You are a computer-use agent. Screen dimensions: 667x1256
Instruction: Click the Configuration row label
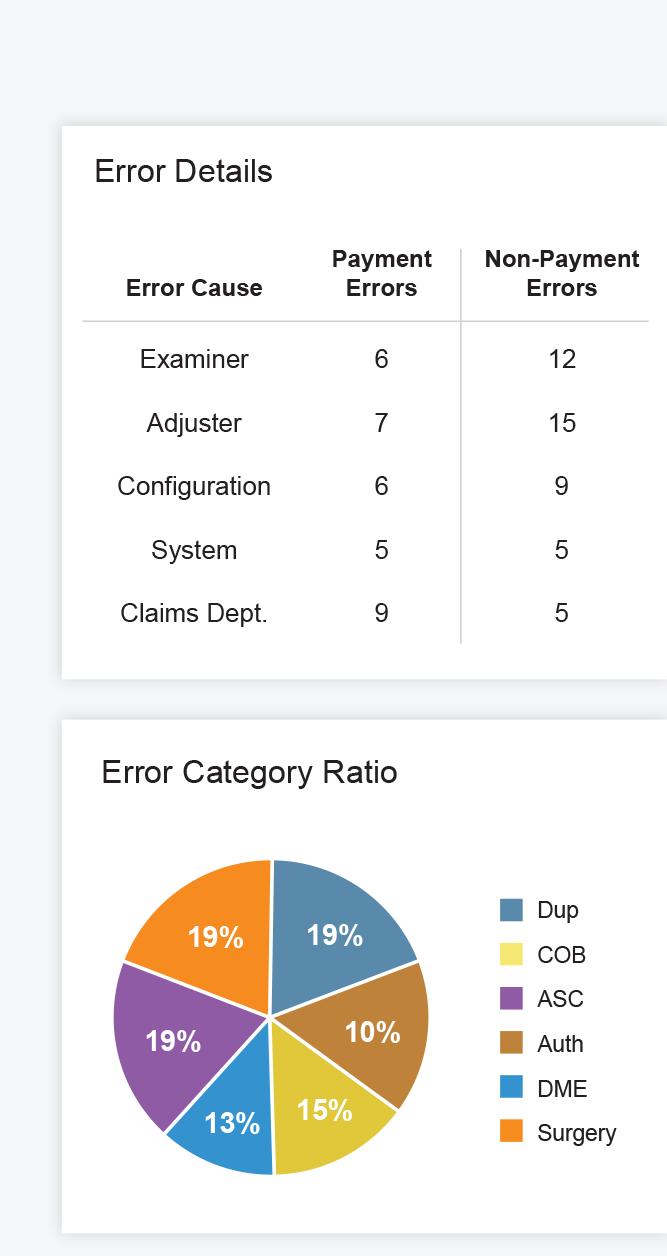point(194,486)
